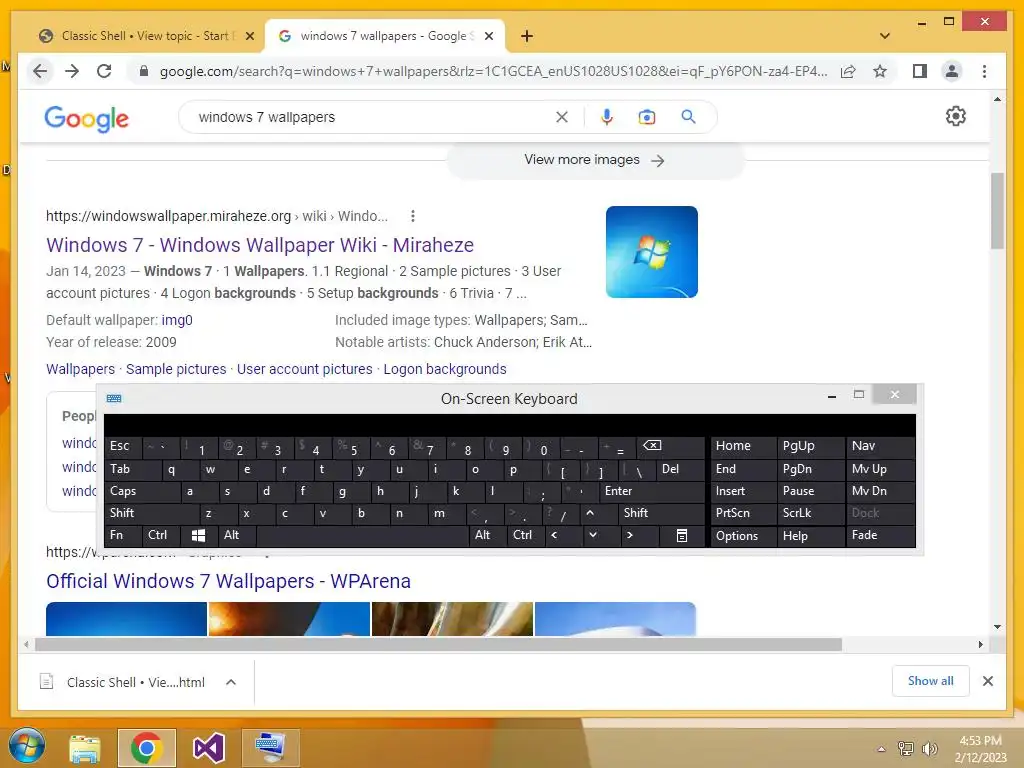
Task: Click View more images button
Action: pos(594,160)
